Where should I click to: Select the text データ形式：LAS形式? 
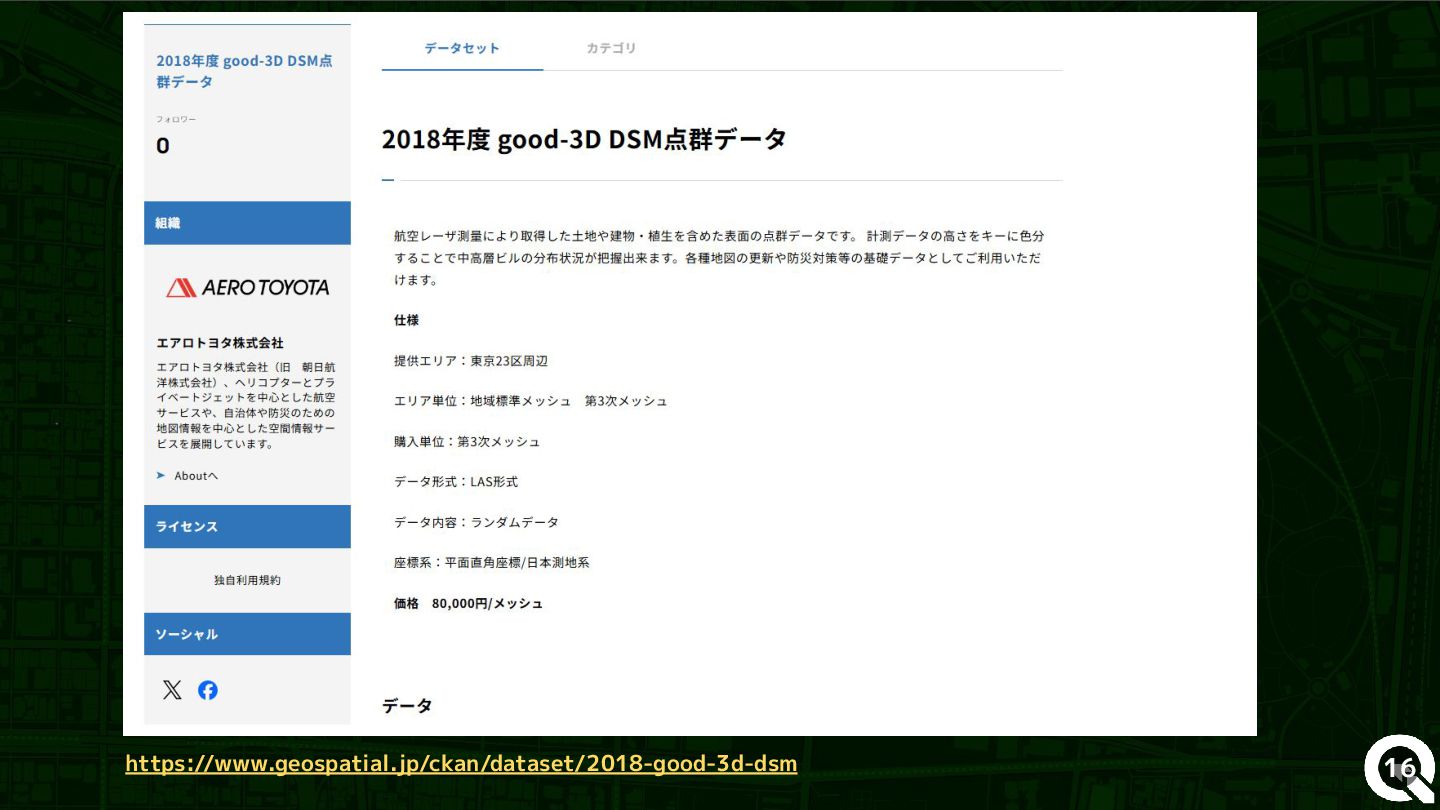(x=456, y=482)
